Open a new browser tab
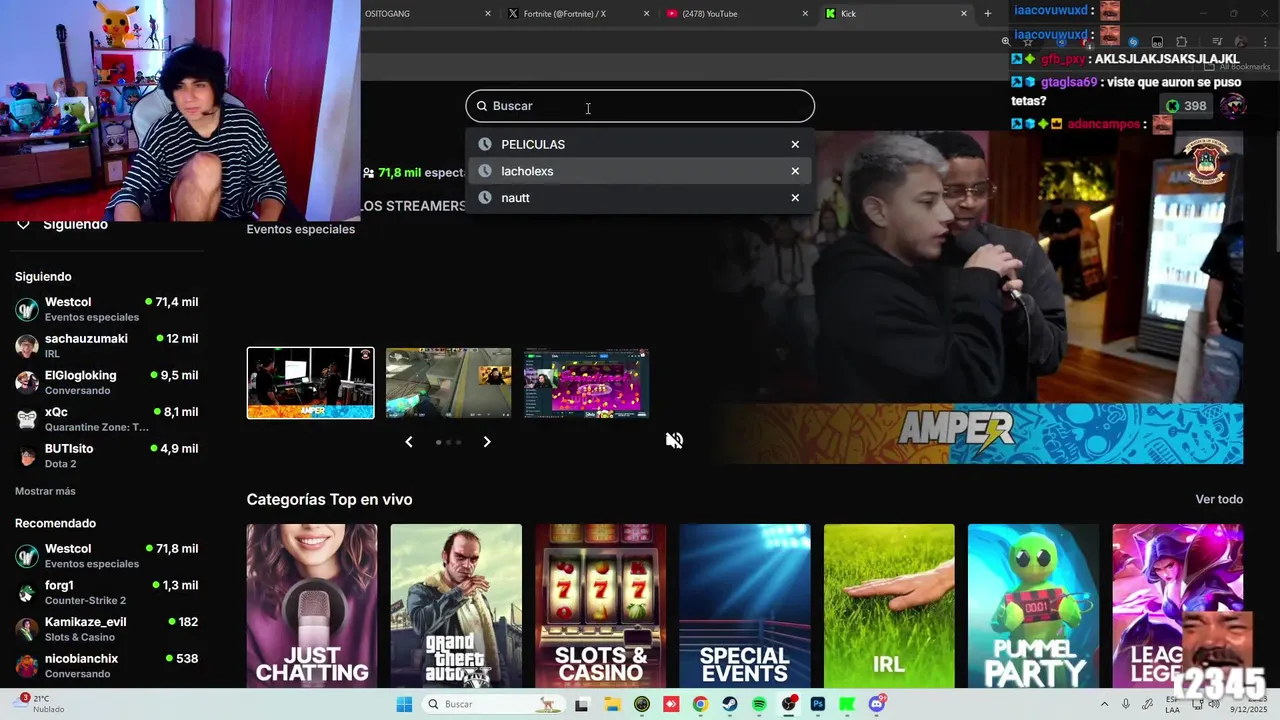Screen dimensions: 1280x720 (x=988, y=14)
